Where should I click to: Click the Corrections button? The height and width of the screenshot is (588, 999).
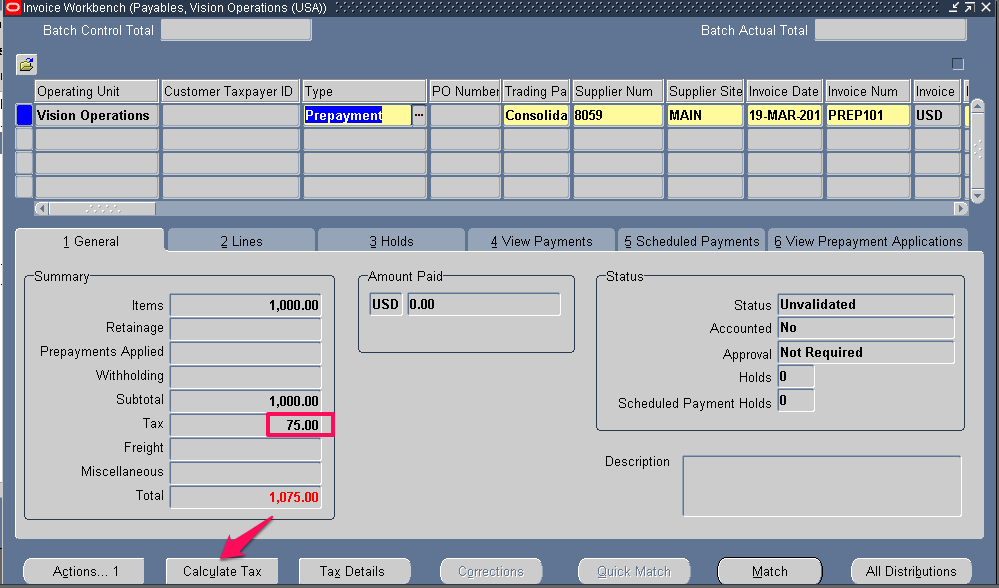click(x=491, y=571)
